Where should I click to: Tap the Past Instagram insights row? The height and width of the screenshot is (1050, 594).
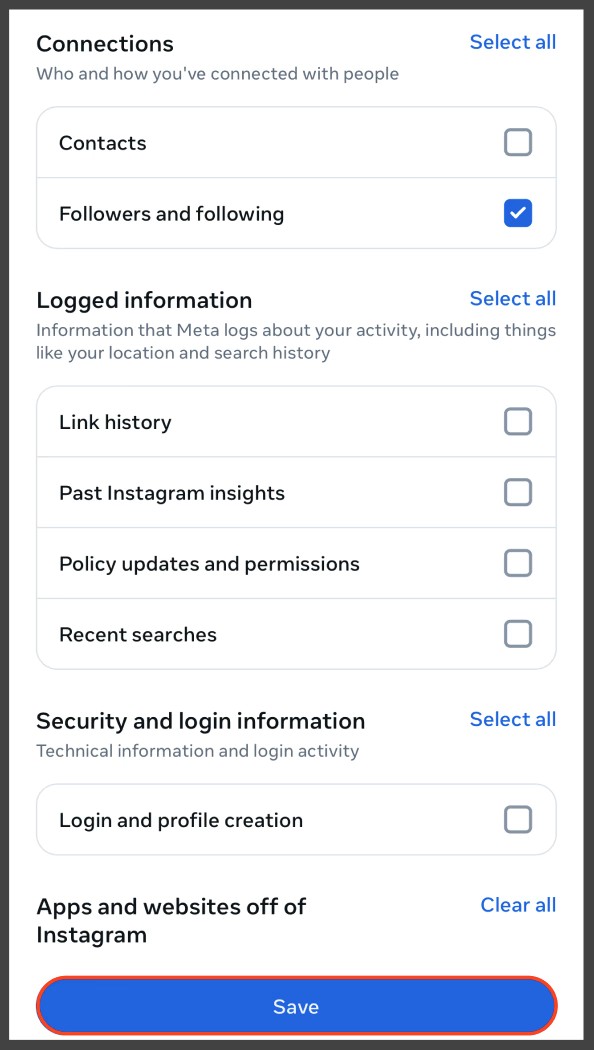click(173, 492)
